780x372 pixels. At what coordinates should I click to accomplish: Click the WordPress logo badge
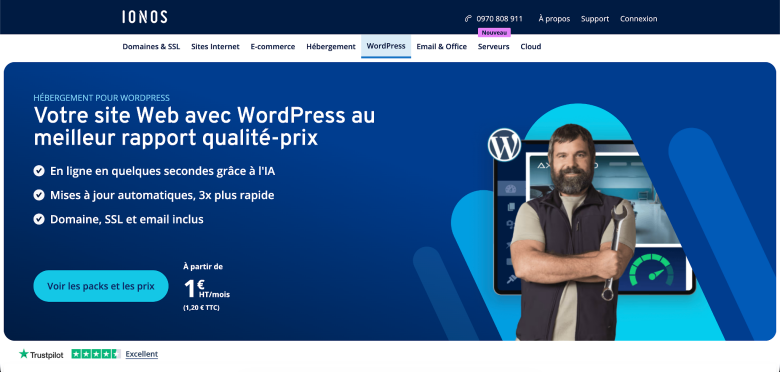pos(504,145)
